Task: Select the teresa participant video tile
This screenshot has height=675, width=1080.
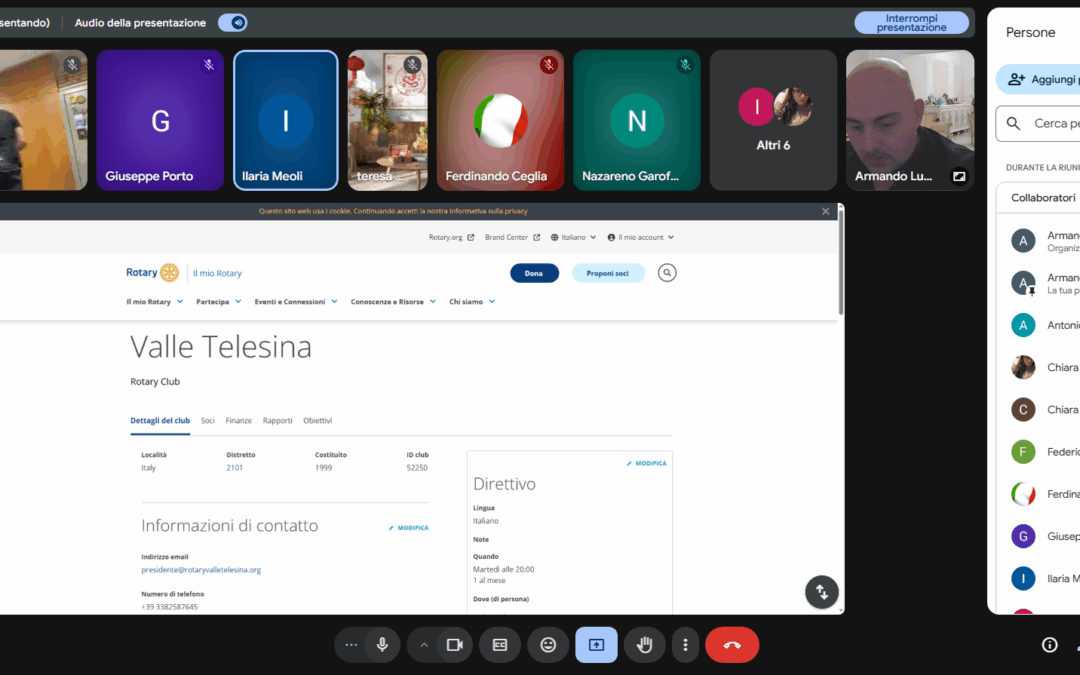Action: click(388, 120)
